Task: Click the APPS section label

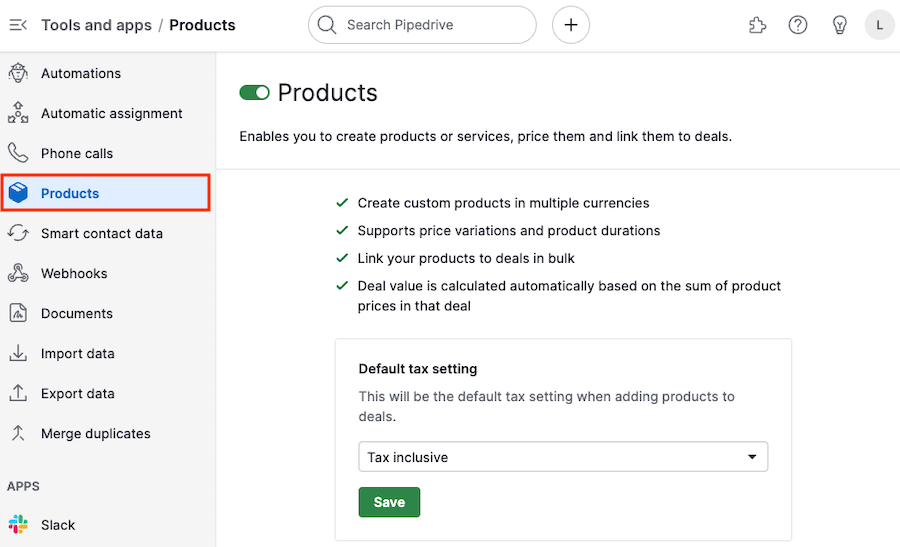Action: (x=24, y=486)
